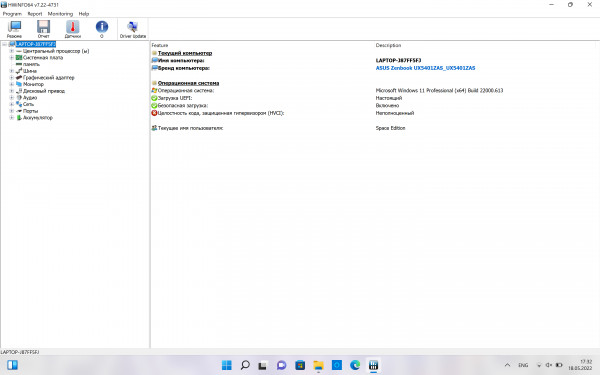This screenshot has width=600, height=375.
Task: Select Графический адаптер tree item
Action: point(49,77)
